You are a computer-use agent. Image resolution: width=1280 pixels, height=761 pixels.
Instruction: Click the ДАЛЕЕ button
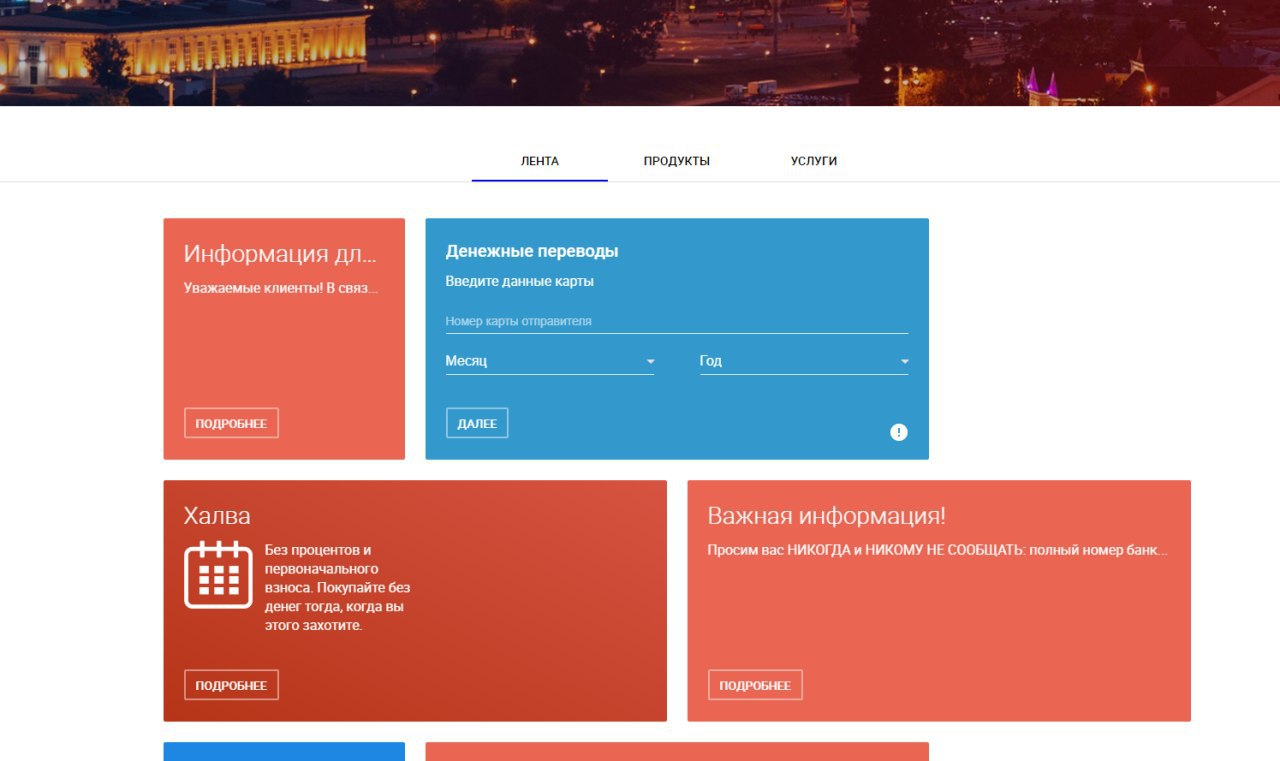click(477, 423)
